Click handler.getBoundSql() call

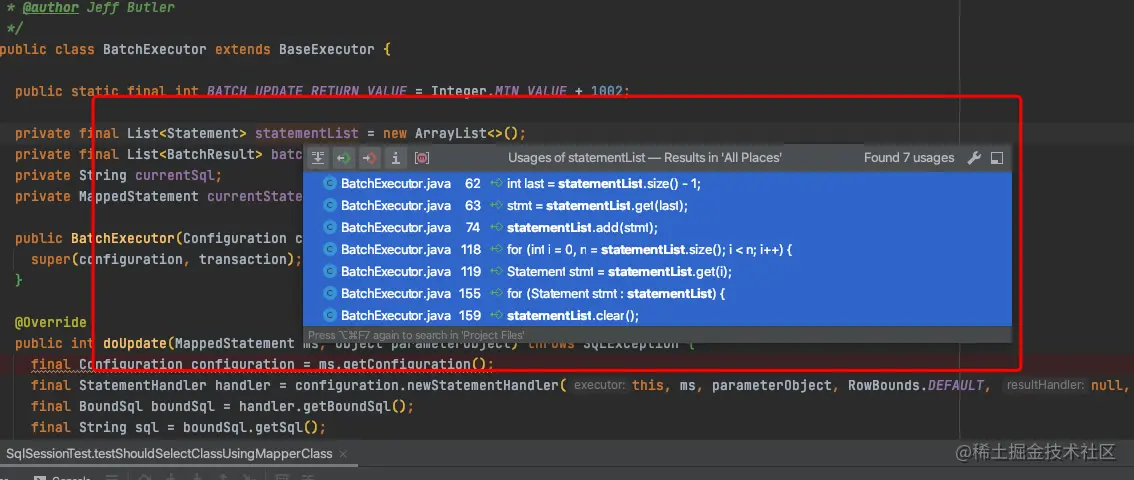(x=323, y=406)
